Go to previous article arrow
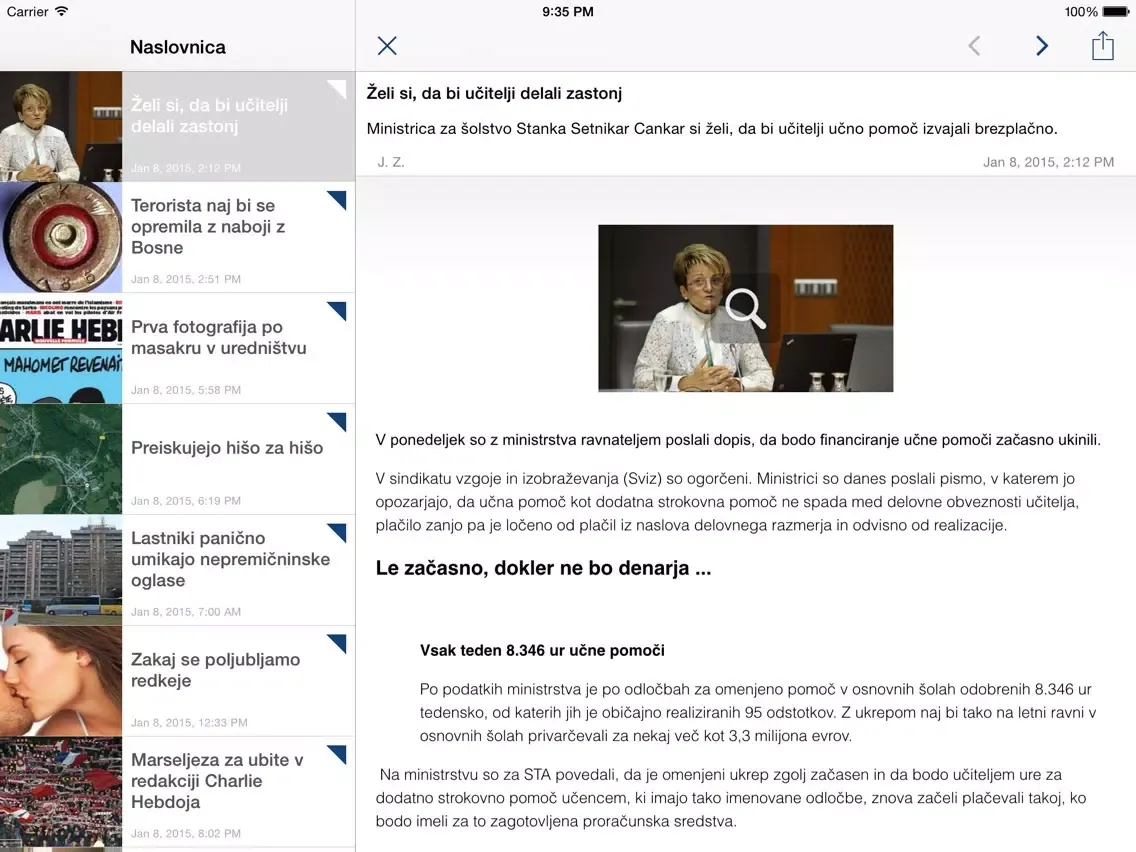Image resolution: width=1136 pixels, height=852 pixels. click(x=974, y=46)
